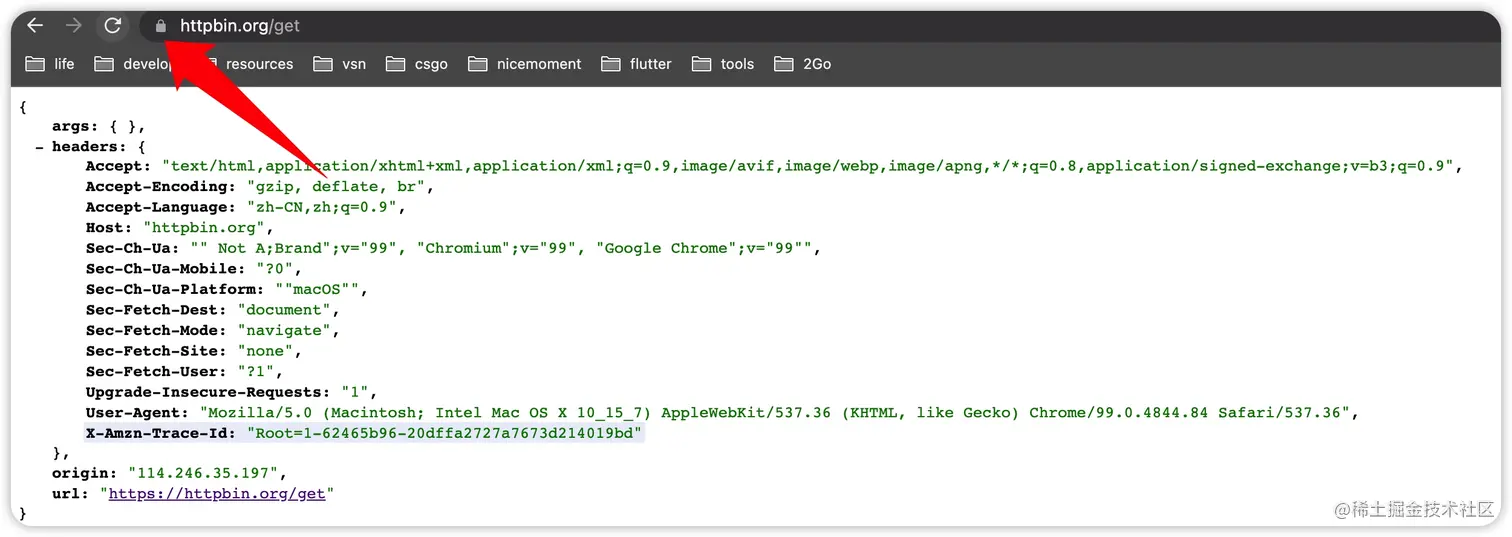Click the args key
The image size is (1512, 537).
pyautogui.click(x=76, y=126)
